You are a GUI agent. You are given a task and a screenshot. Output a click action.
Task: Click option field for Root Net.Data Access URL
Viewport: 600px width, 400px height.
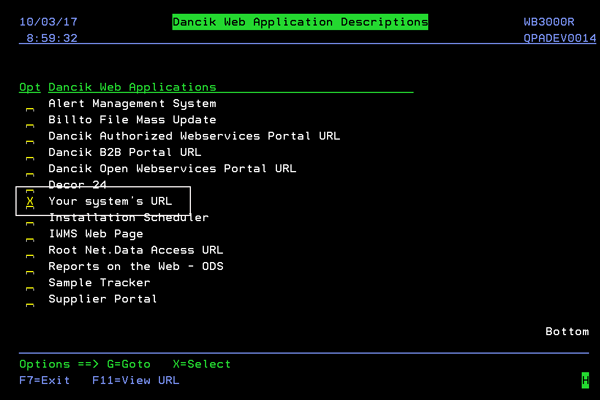30,250
